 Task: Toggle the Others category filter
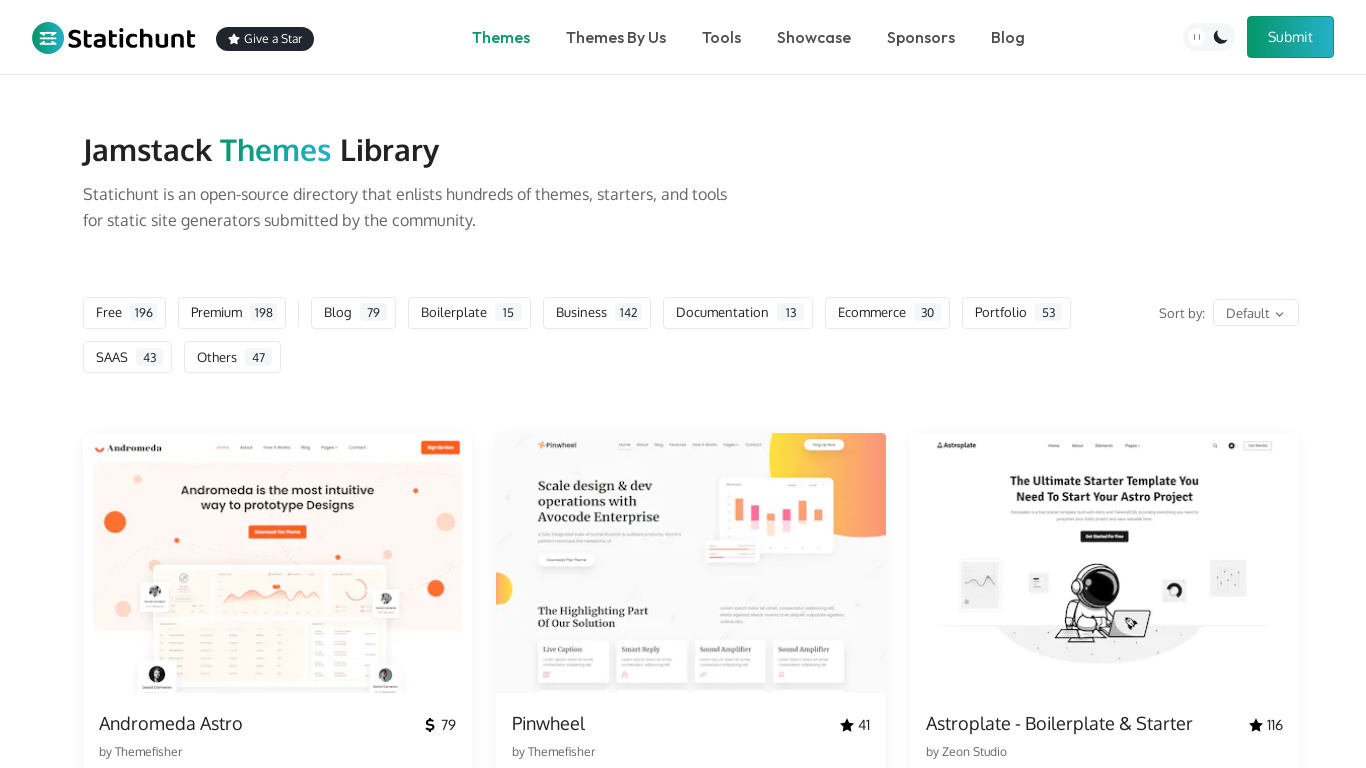pyautogui.click(x=232, y=357)
